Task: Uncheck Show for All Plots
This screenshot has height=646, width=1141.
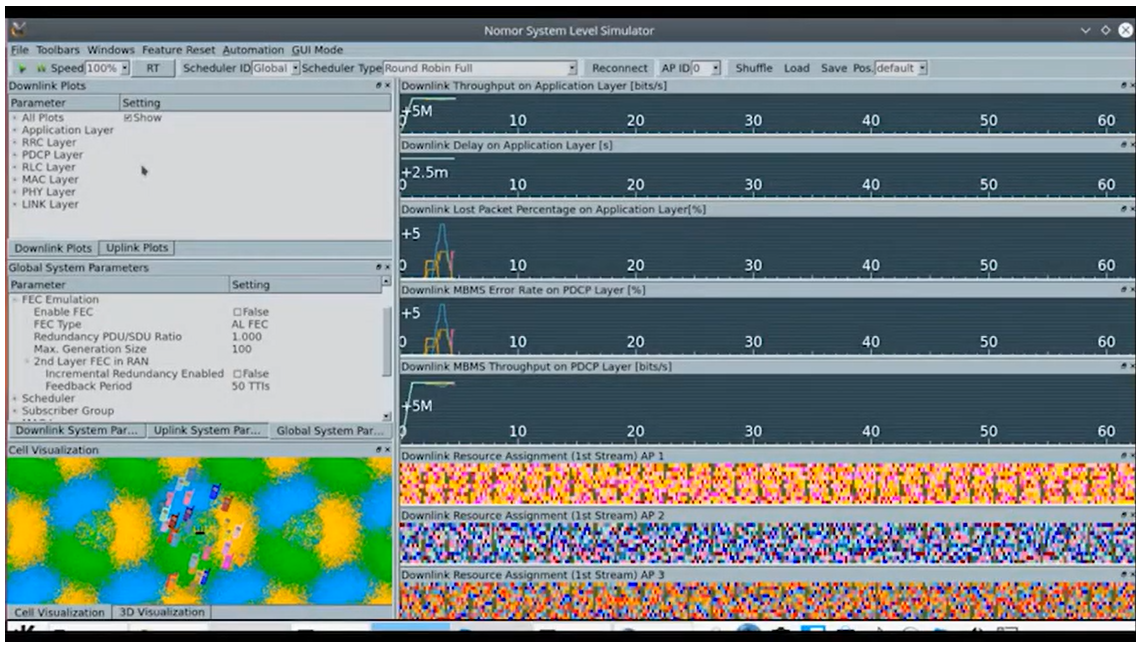Action: click(127, 118)
